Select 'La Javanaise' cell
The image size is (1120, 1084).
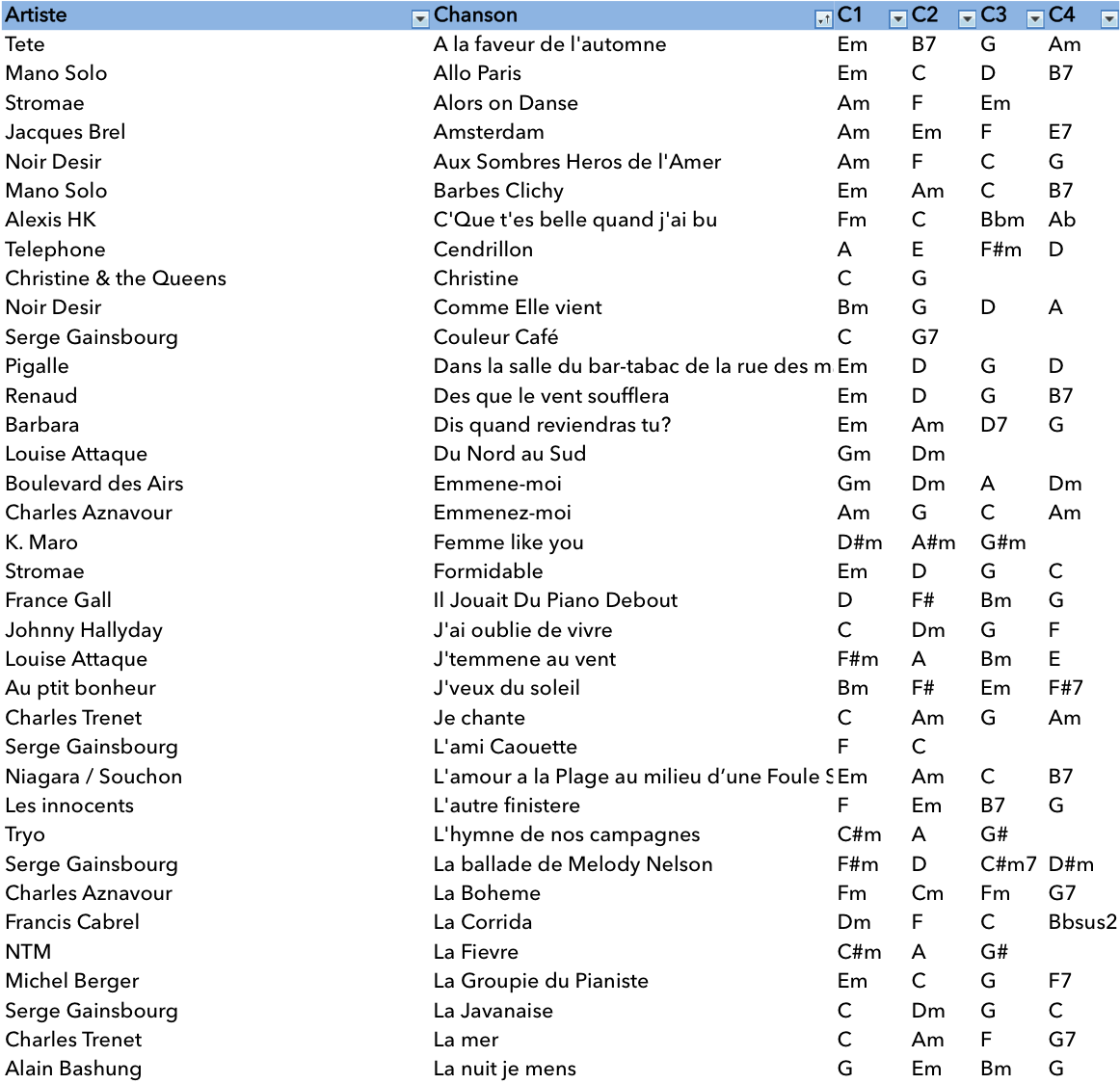pyautogui.click(x=493, y=1011)
